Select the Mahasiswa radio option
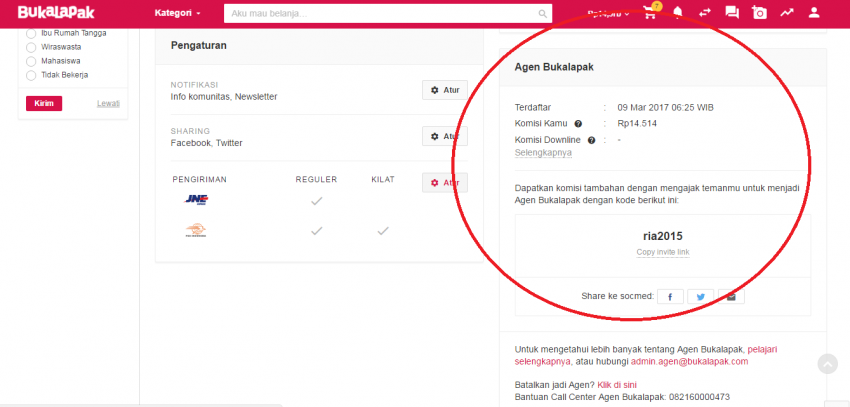This screenshot has height=407, width=850. 31,61
